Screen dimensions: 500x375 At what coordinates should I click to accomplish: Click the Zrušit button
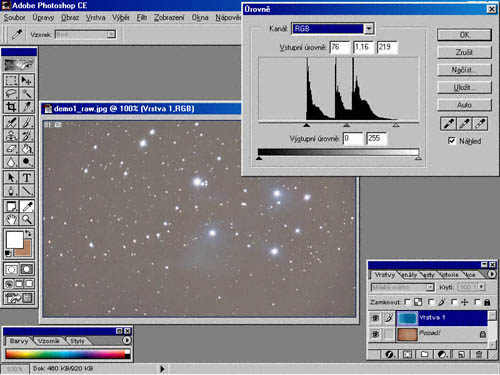tap(464, 52)
